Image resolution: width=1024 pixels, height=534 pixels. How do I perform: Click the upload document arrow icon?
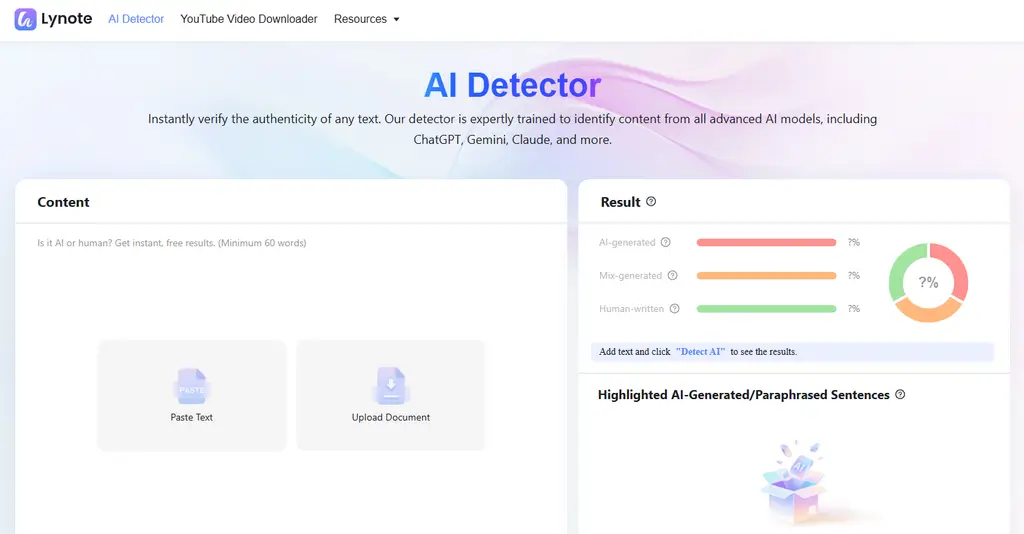[x=391, y=386]
